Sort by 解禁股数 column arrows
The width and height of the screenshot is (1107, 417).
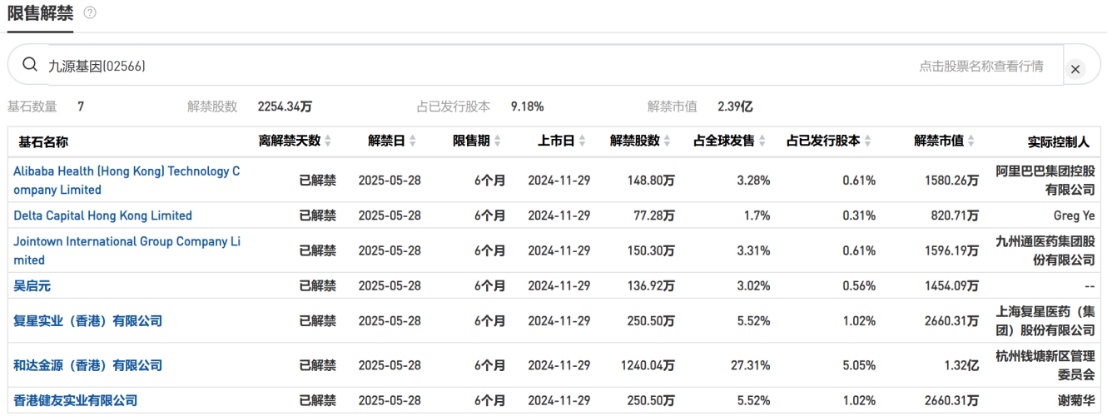(667, 141)
